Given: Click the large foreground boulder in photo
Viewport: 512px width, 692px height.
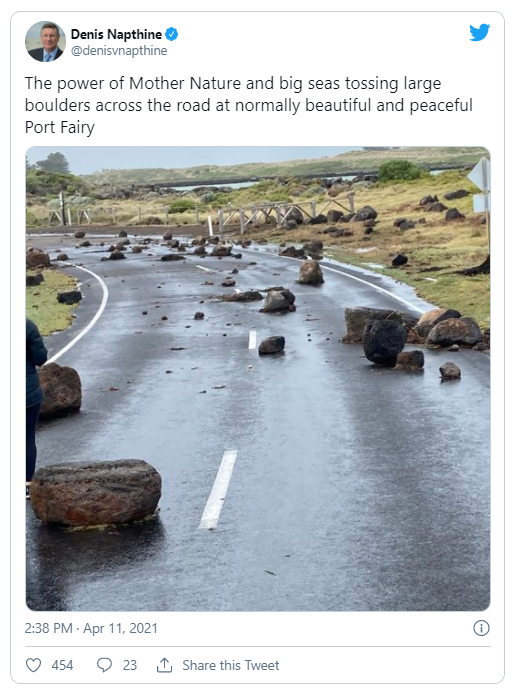Looking at the screenshot, I should [96, 492].
